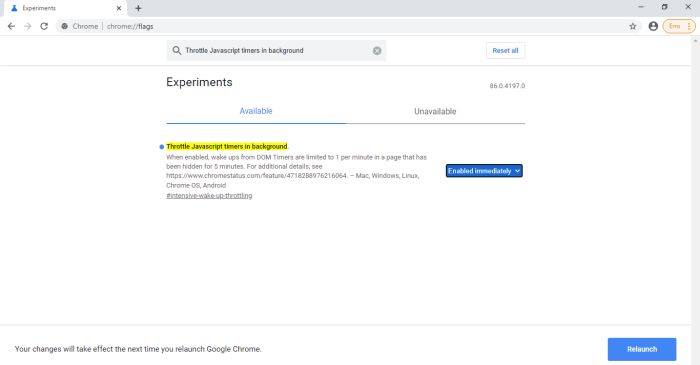
Task: View site info via Chrome icon in address bar
Action: coord(65,26)
